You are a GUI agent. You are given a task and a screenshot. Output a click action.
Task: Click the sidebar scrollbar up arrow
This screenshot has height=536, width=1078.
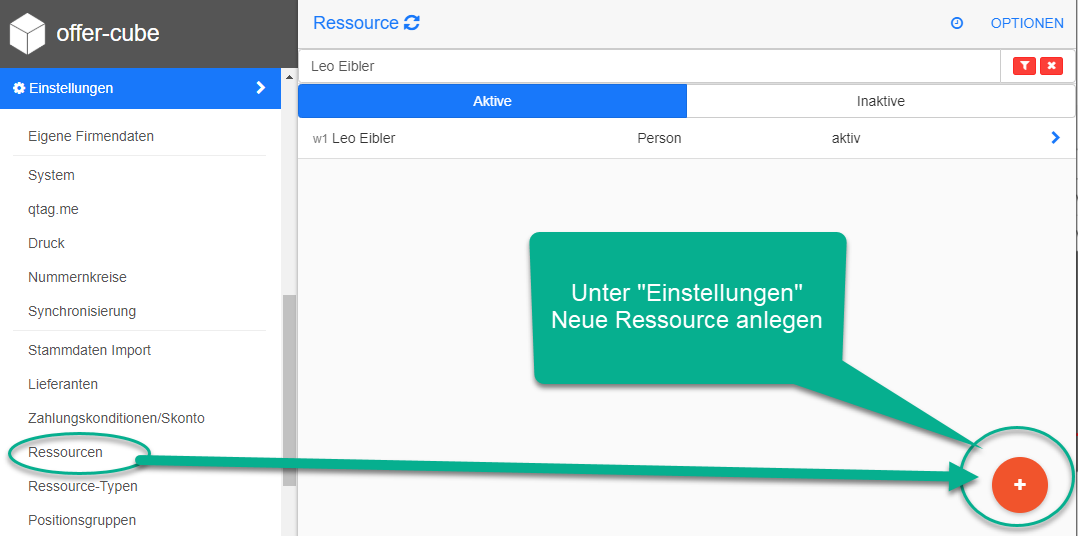click(x=289, y=76)
